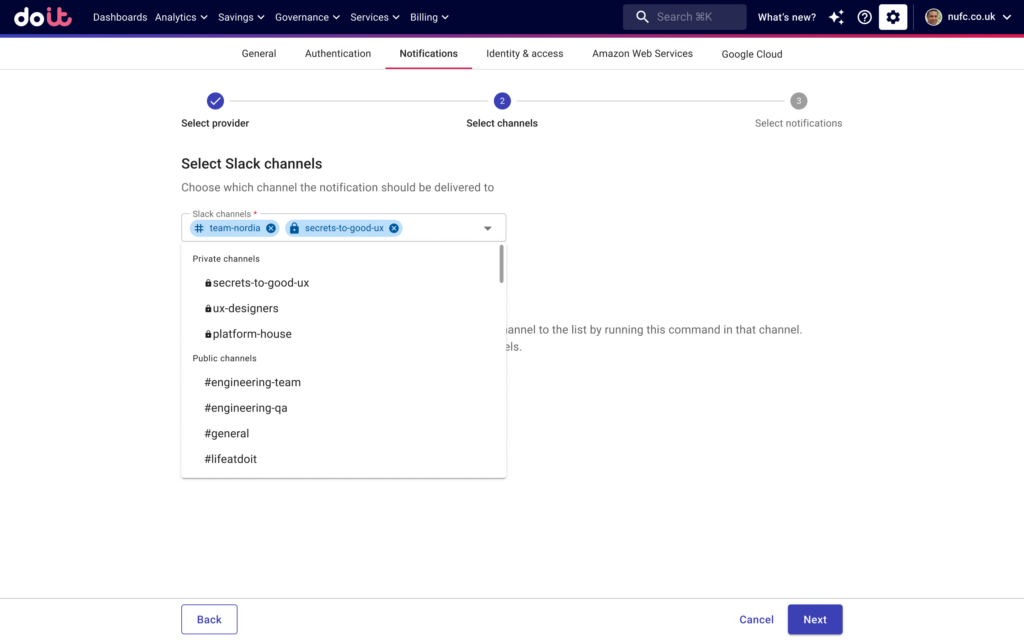This screenshot has width=1024, height=640.
Task: Click the step 2 circle indicator
Action: (502, 101)
